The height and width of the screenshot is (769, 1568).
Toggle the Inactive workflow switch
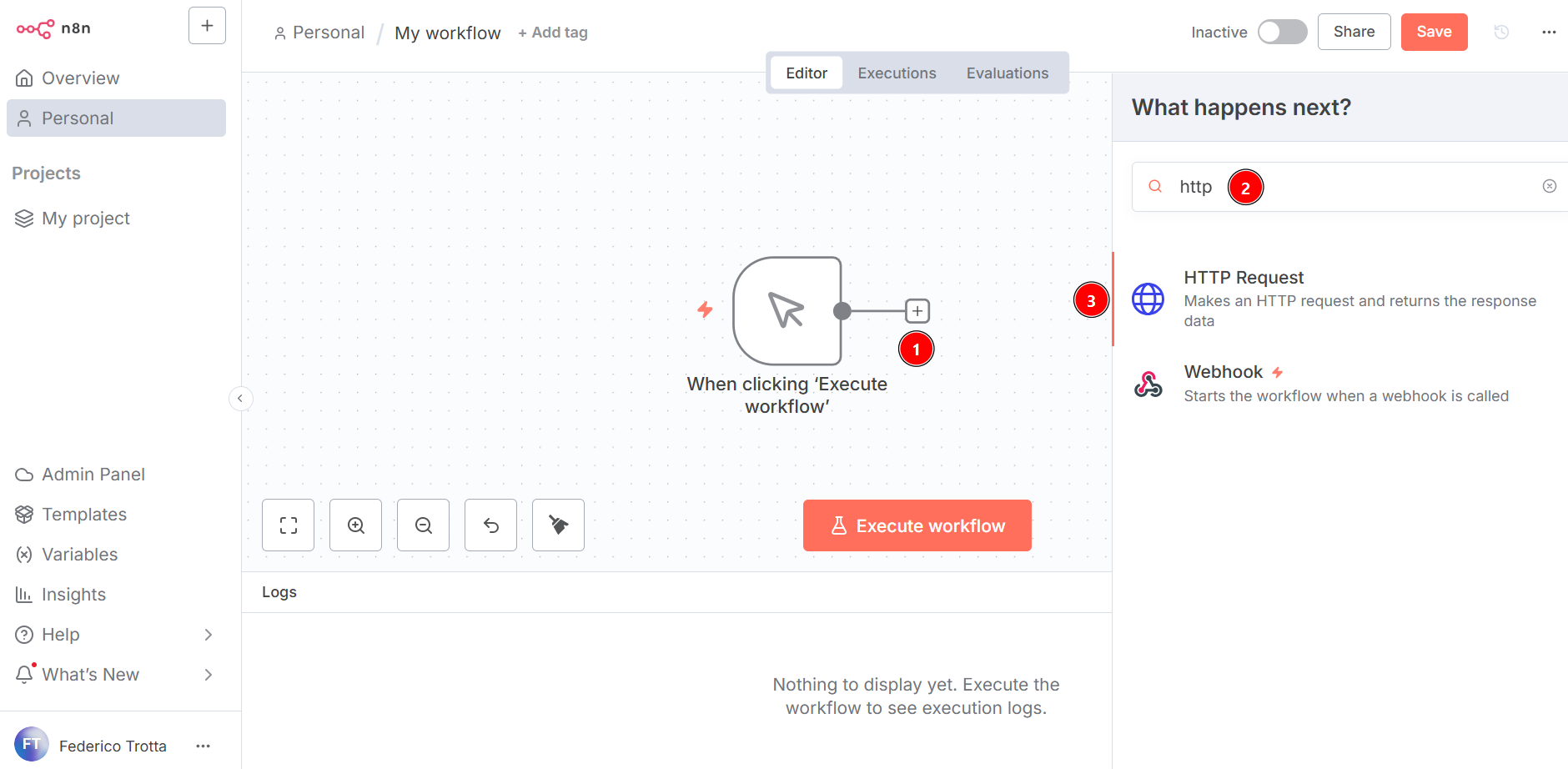click(1283, 32)
